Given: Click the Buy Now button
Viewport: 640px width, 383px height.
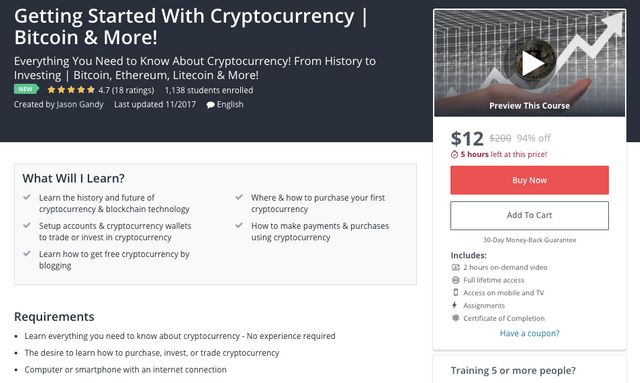Looking at the screenshot, I should tap(529, 180).
